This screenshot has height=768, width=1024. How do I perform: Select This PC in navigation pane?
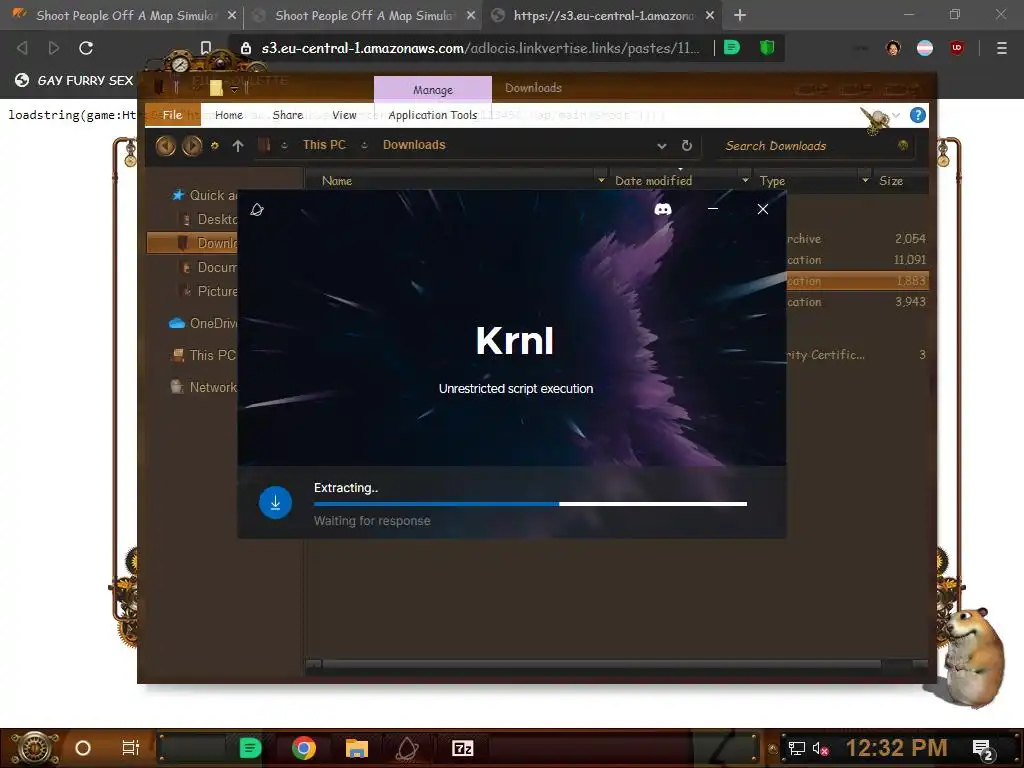coord(204,355)
